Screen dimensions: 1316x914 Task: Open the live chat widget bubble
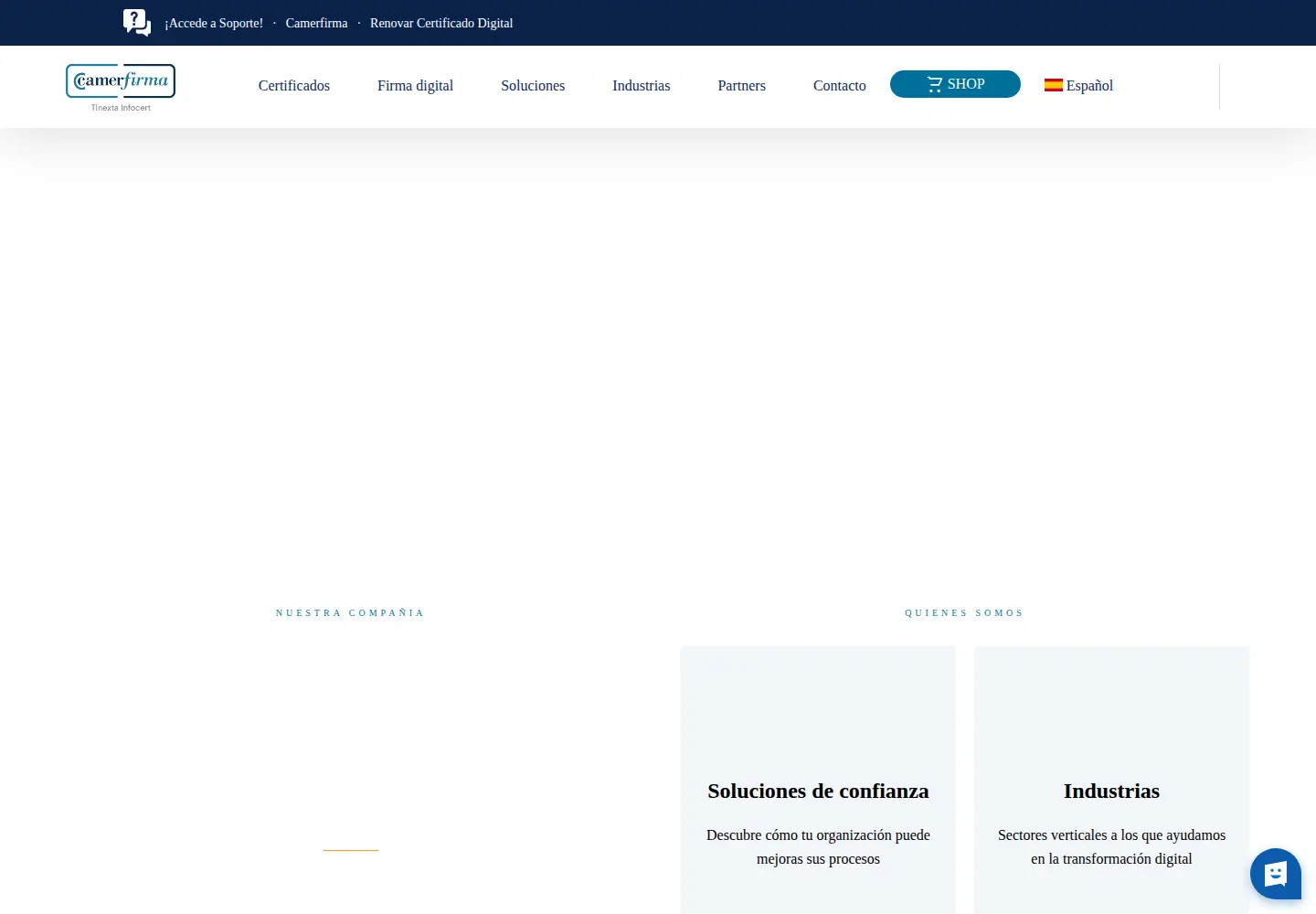click(x=1276, y=874)
